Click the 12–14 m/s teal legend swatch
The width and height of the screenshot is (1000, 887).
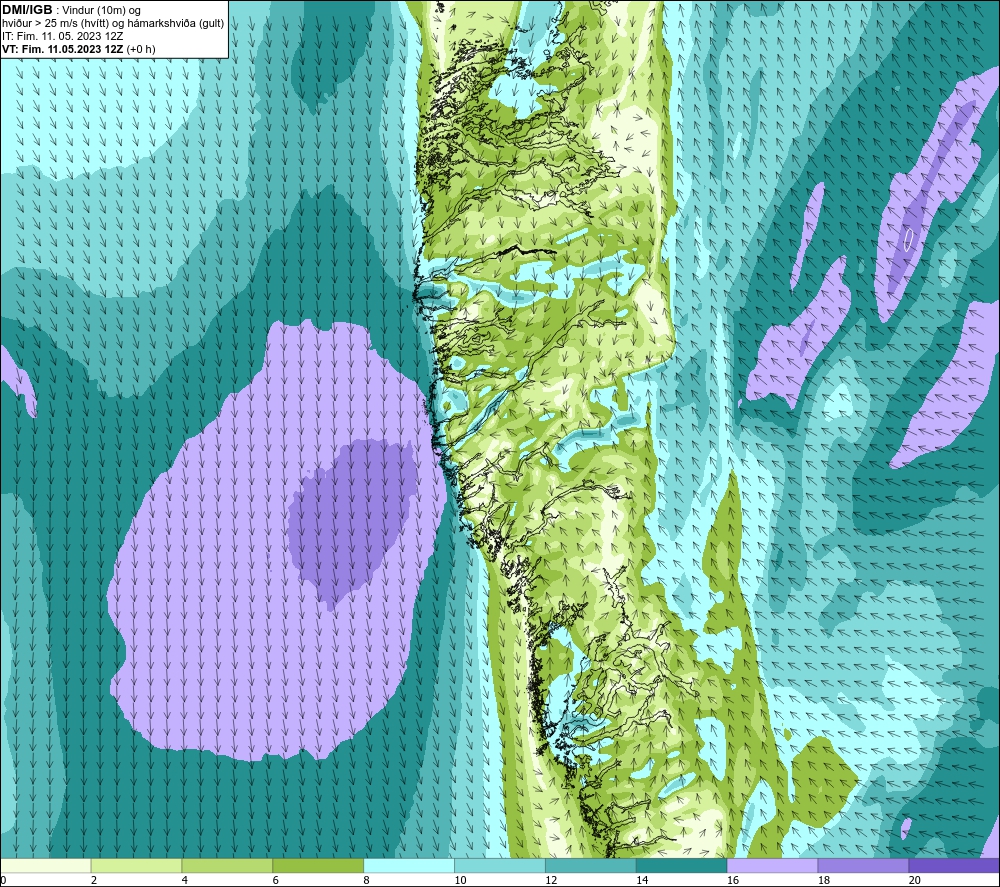591,865
